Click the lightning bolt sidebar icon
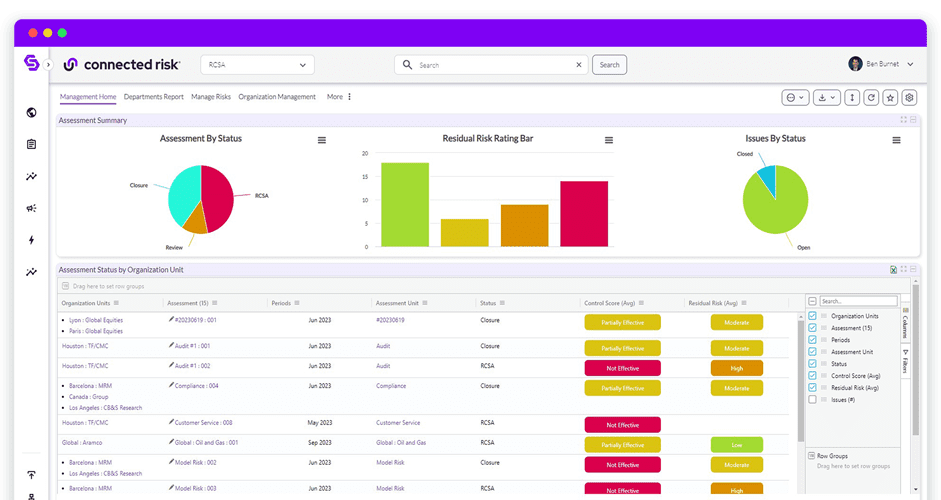This screenshot has height=500, width=941. pyautogui.click(x=31, y=240)
